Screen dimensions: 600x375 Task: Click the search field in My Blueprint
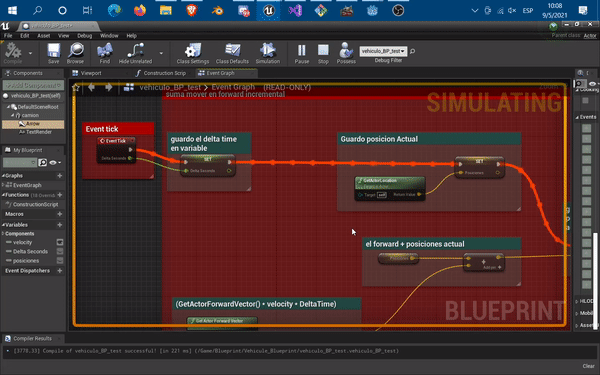click(20, 163)
